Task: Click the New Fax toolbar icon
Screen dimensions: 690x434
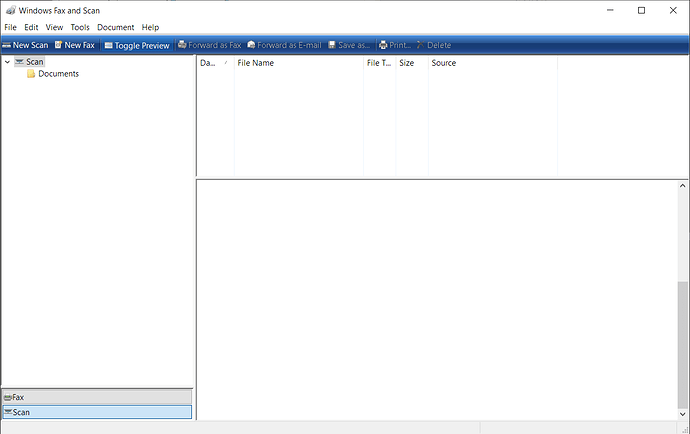Action: [x=59, y=45]
